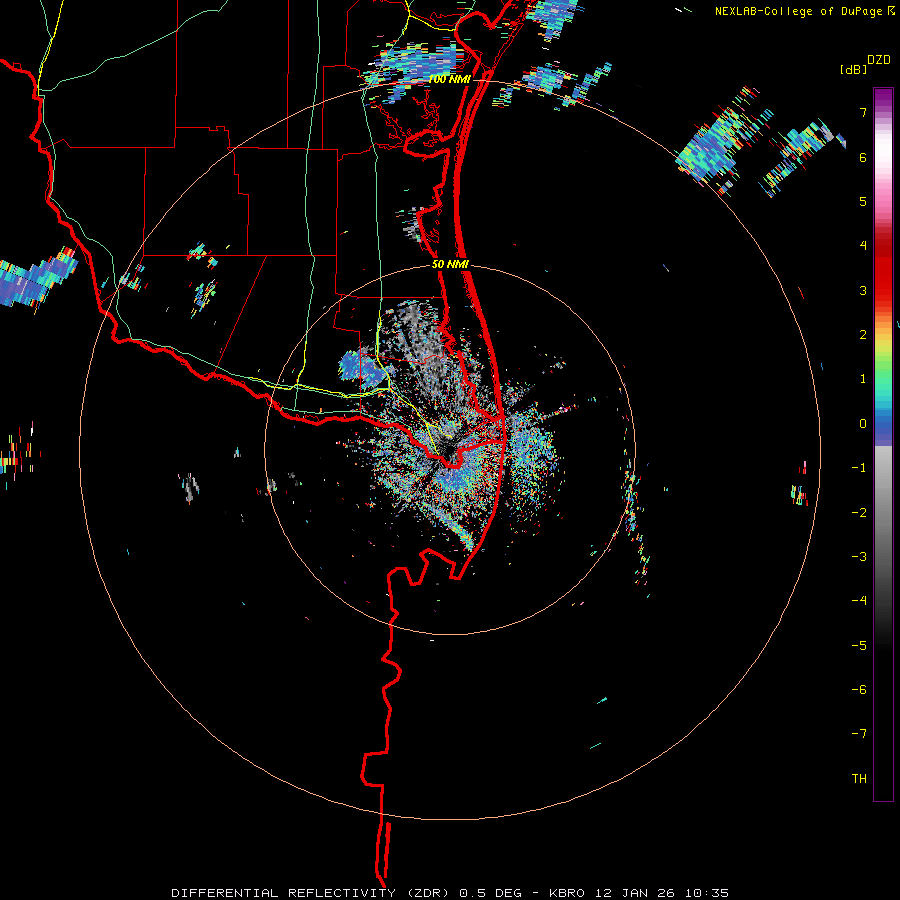The image size is (900, 900).
Task: Click the -2 dB tick label
Action: click(x=859, y=513)
